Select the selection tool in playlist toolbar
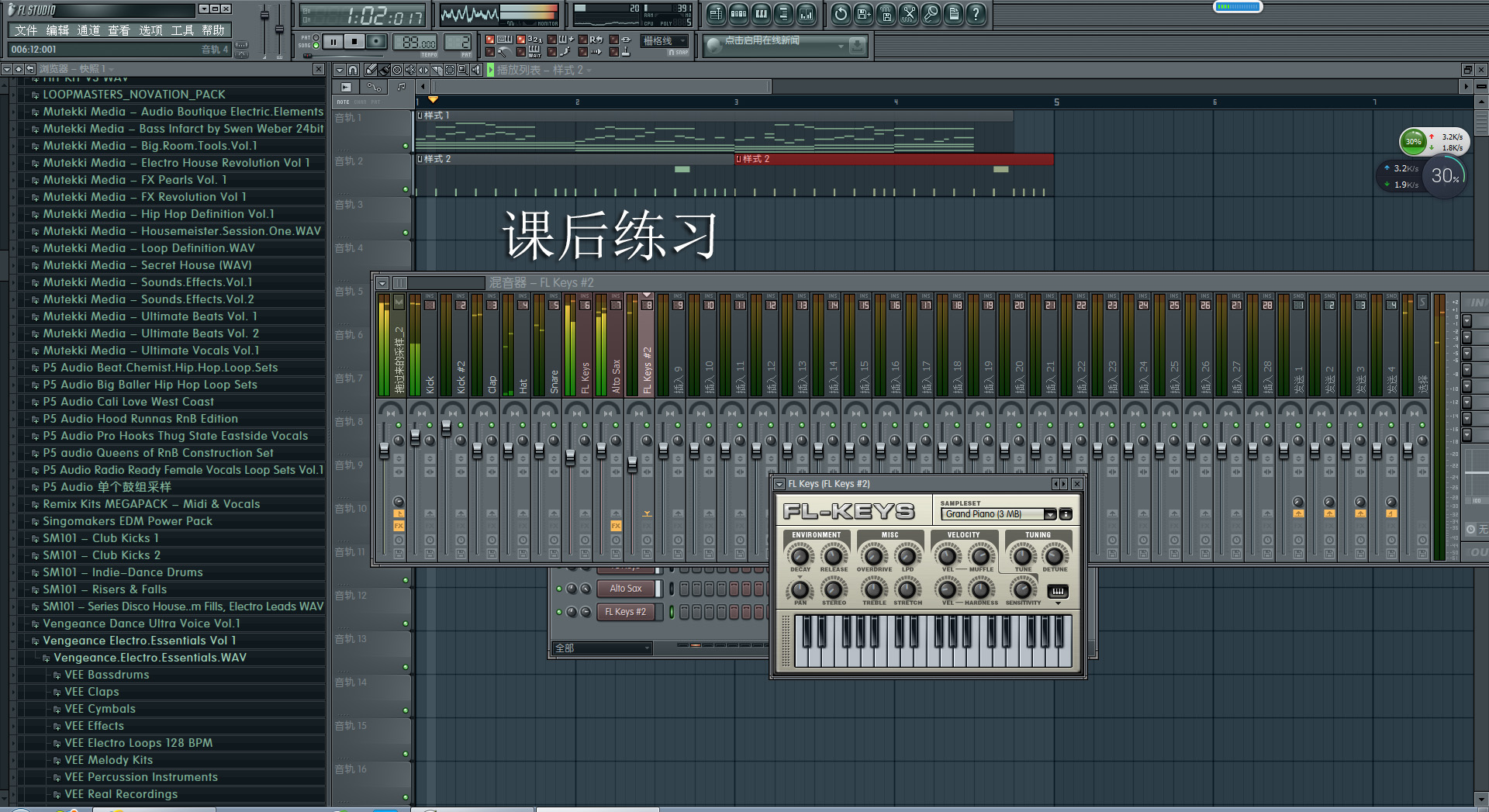 click(450, 70)
